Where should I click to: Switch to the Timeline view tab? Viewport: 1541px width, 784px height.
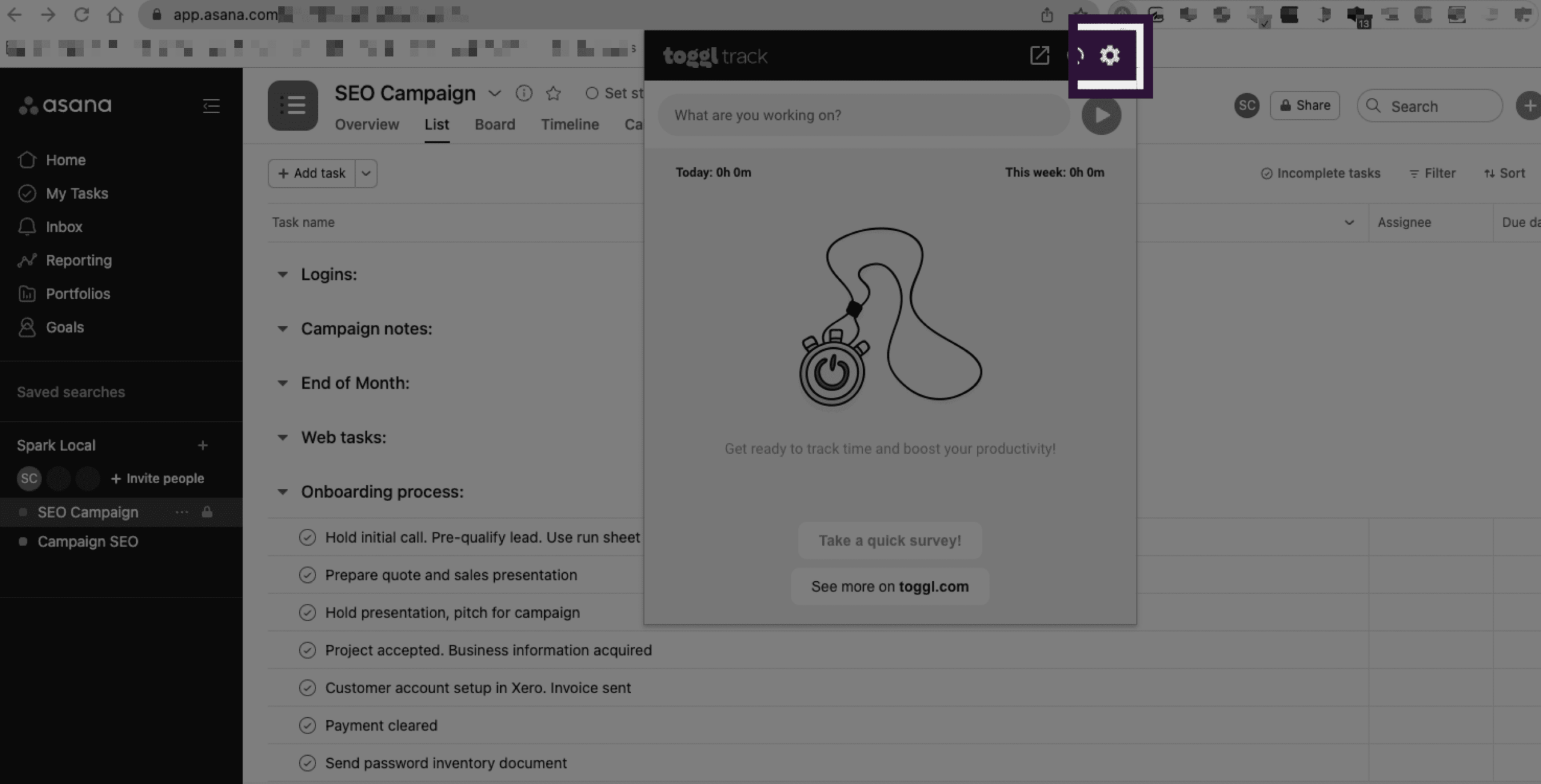click(x=569, y=125)
